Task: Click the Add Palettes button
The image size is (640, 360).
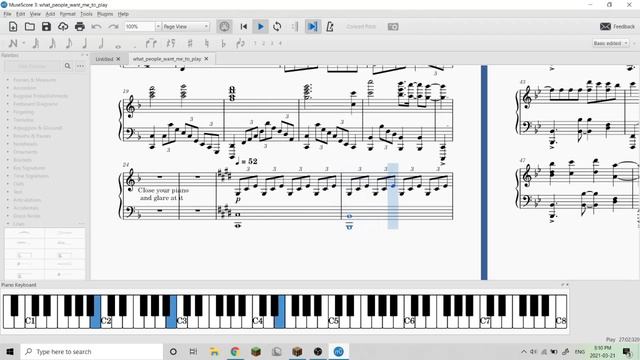Action: pos(32,66)
